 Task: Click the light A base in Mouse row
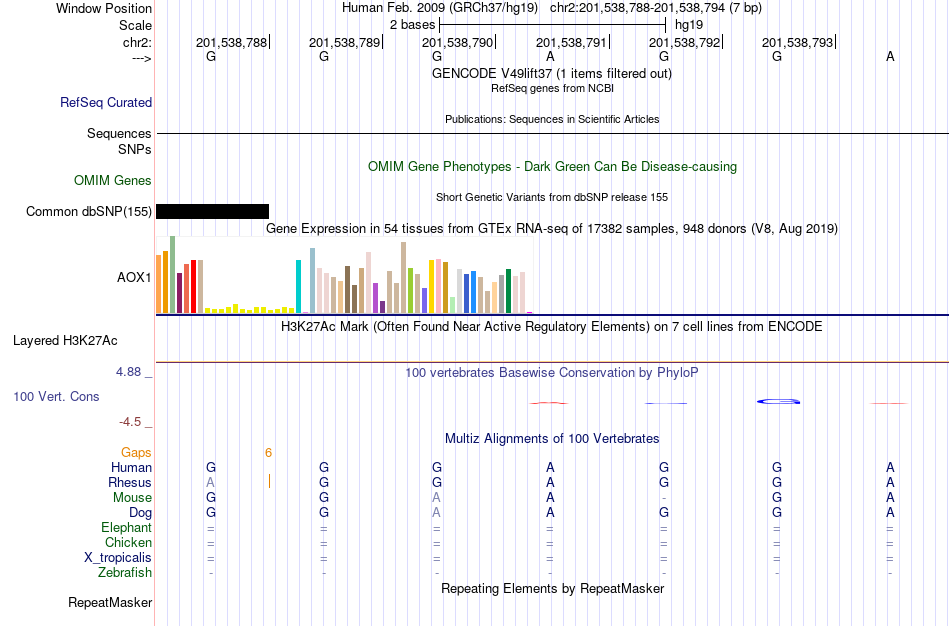437,498
